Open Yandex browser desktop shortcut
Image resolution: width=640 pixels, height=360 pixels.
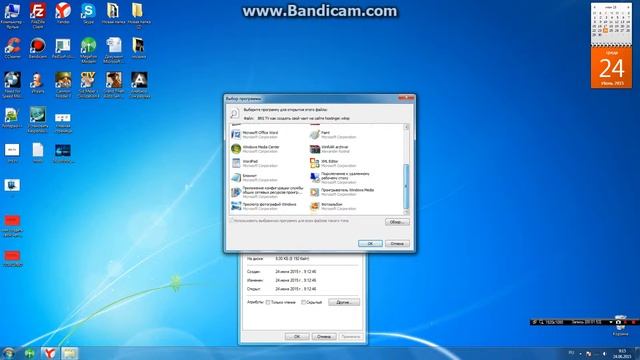click(63, 14)
